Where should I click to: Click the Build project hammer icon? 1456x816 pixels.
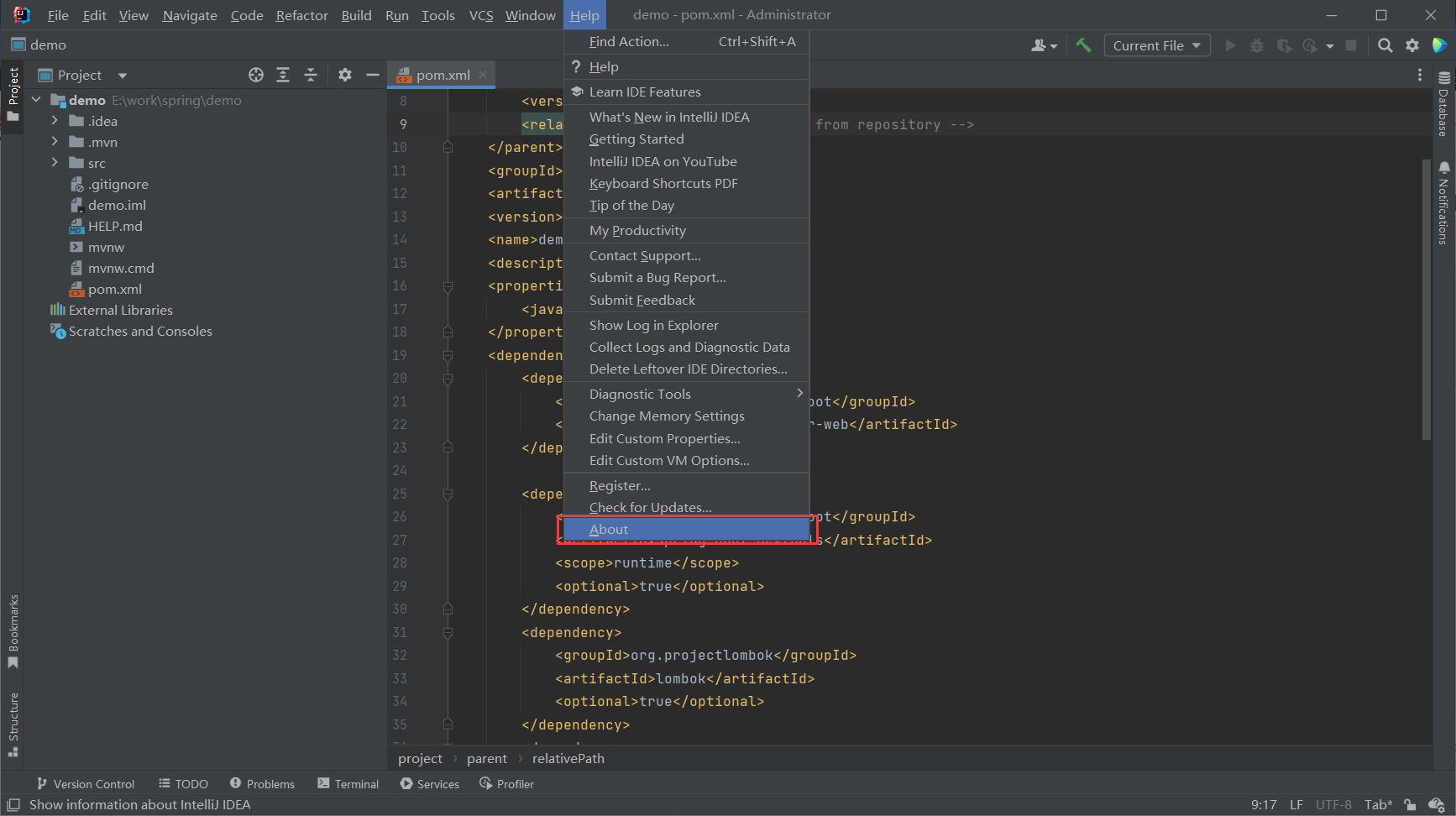click(1083, 45)
